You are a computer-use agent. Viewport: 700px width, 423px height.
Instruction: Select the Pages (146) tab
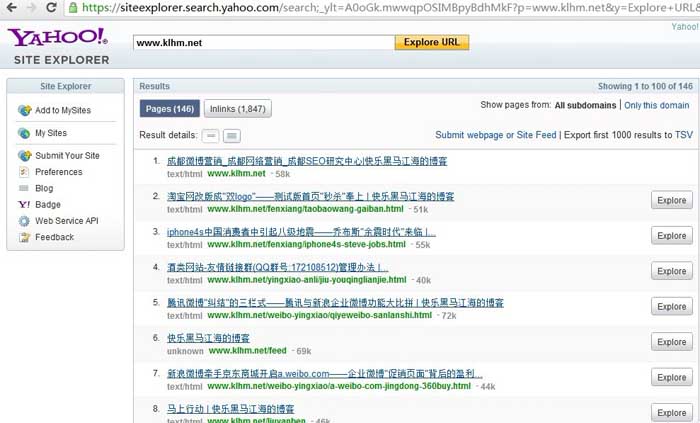(170, 109)
